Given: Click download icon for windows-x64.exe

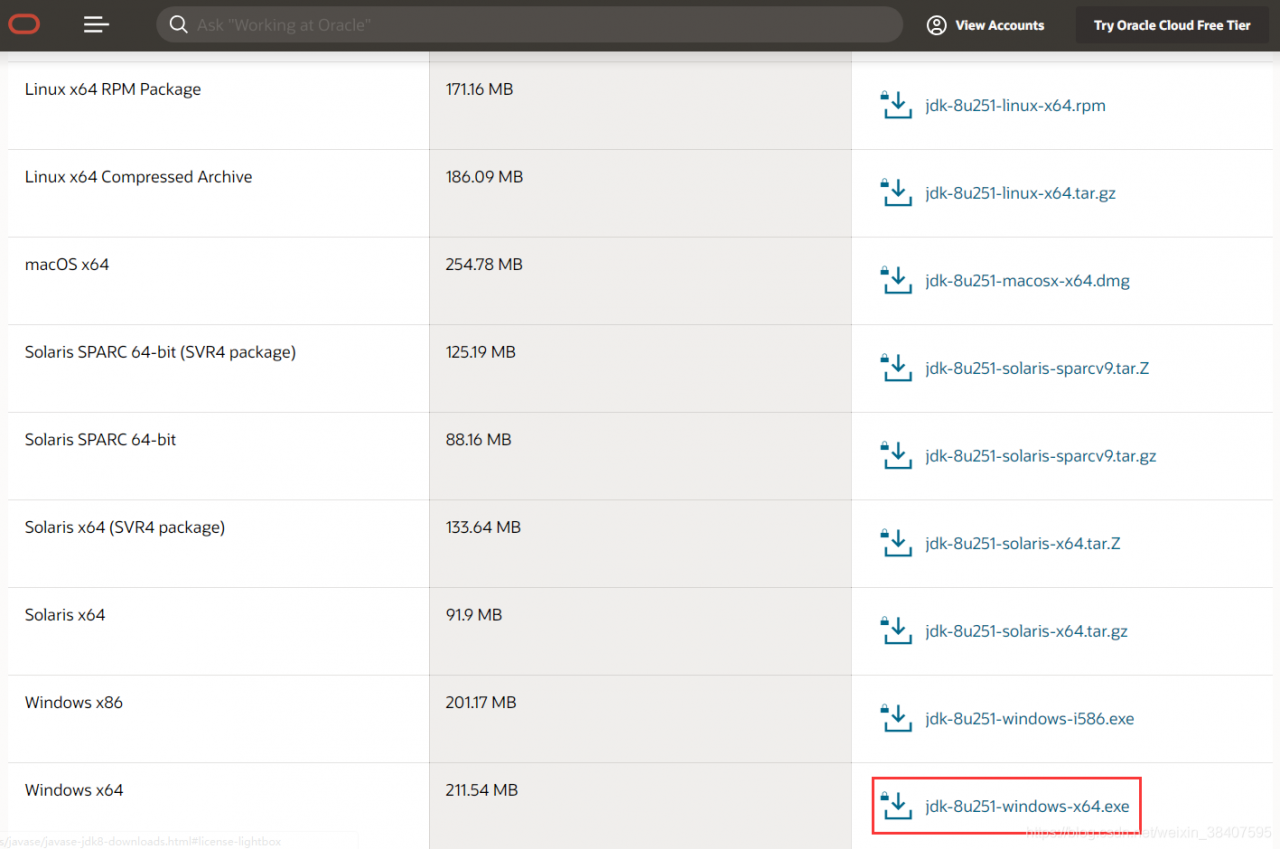Looking at the screenshot, I should point(896,806).
